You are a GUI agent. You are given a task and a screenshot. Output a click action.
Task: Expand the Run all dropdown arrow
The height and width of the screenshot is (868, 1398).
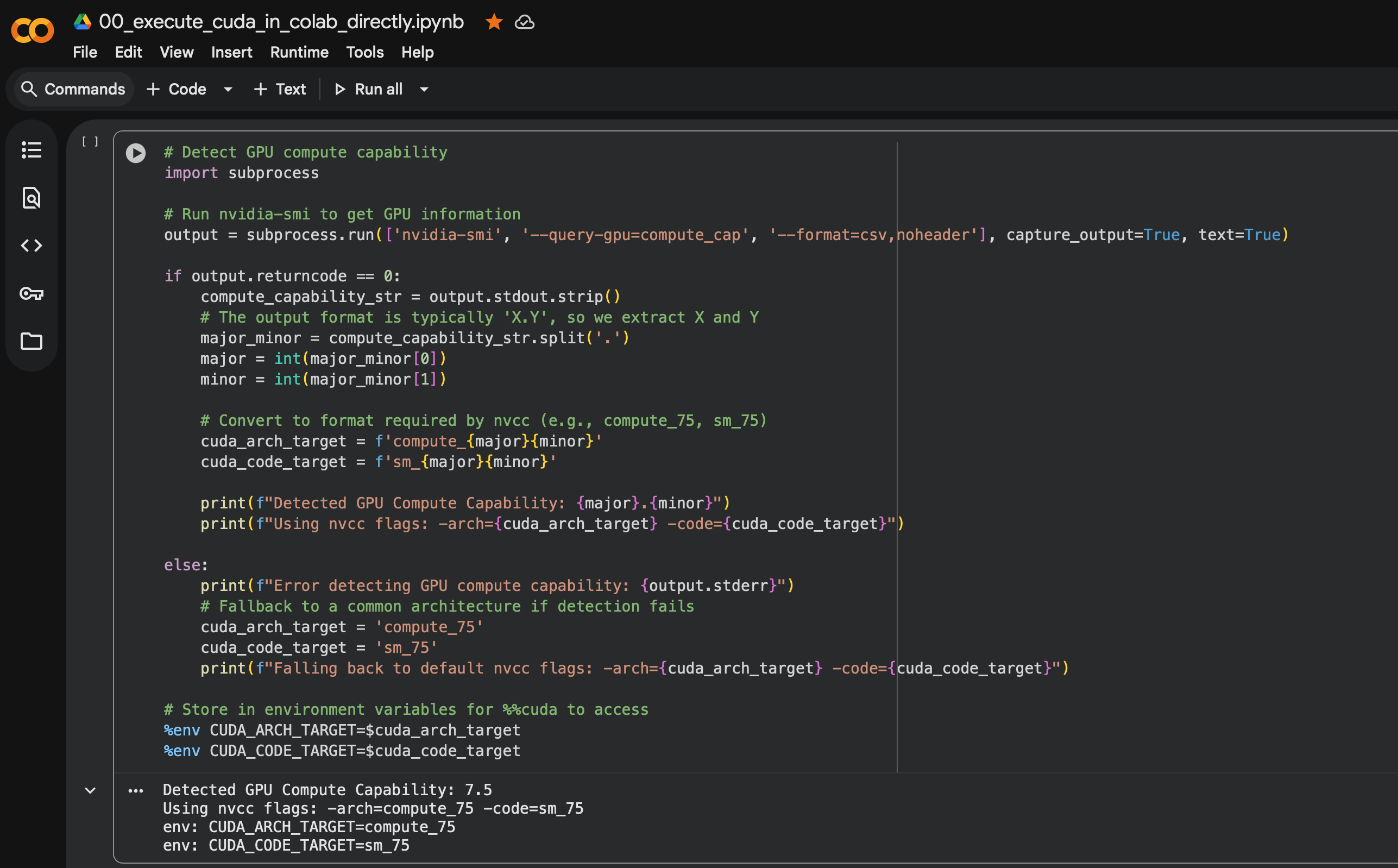[424, 89]
